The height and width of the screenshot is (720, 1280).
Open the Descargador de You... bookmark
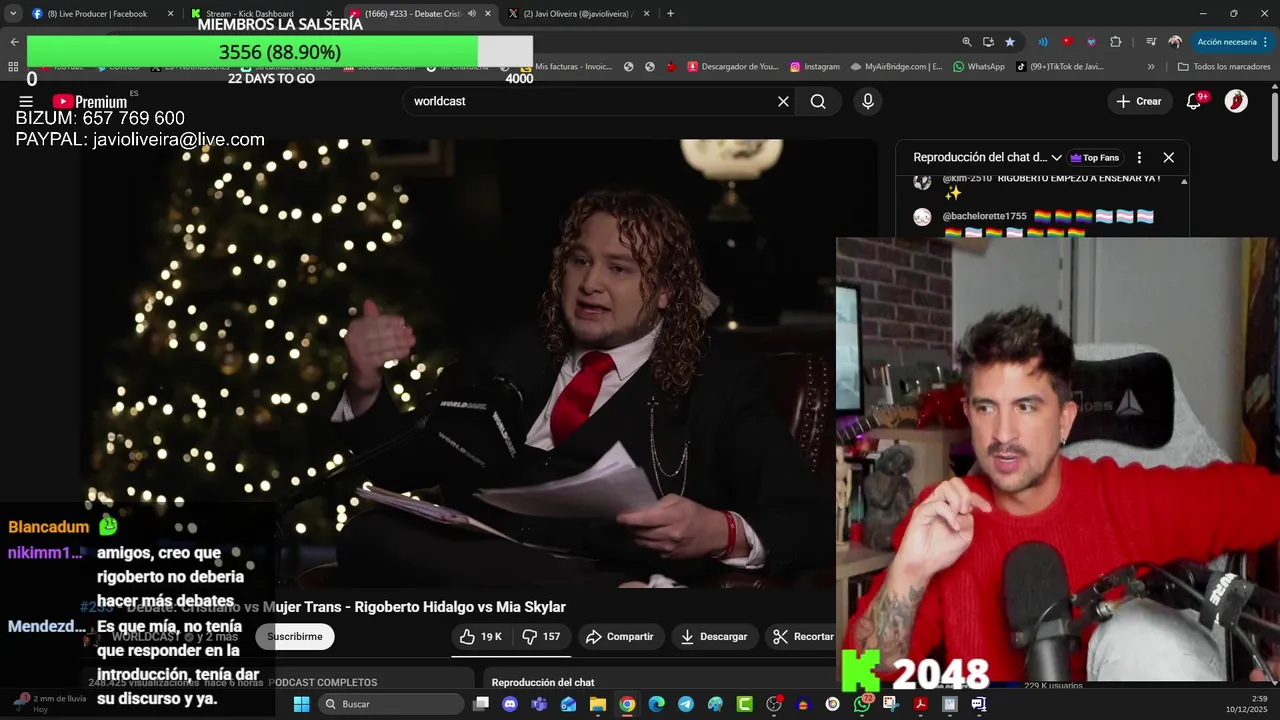[732, 67]
